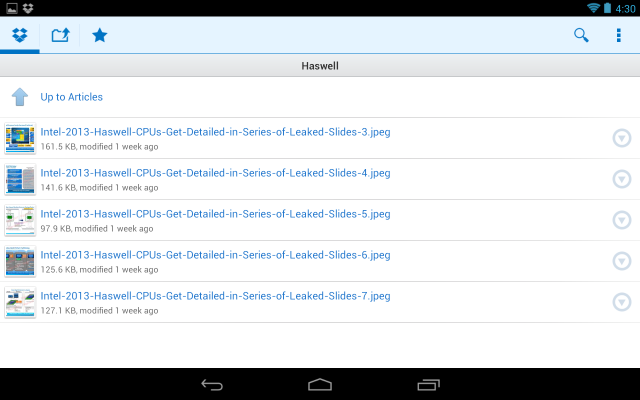The image size is (640, 400).
Task: Open the Leaked-Slides-3.jpeg thumbnail
Action: point(20,138)
